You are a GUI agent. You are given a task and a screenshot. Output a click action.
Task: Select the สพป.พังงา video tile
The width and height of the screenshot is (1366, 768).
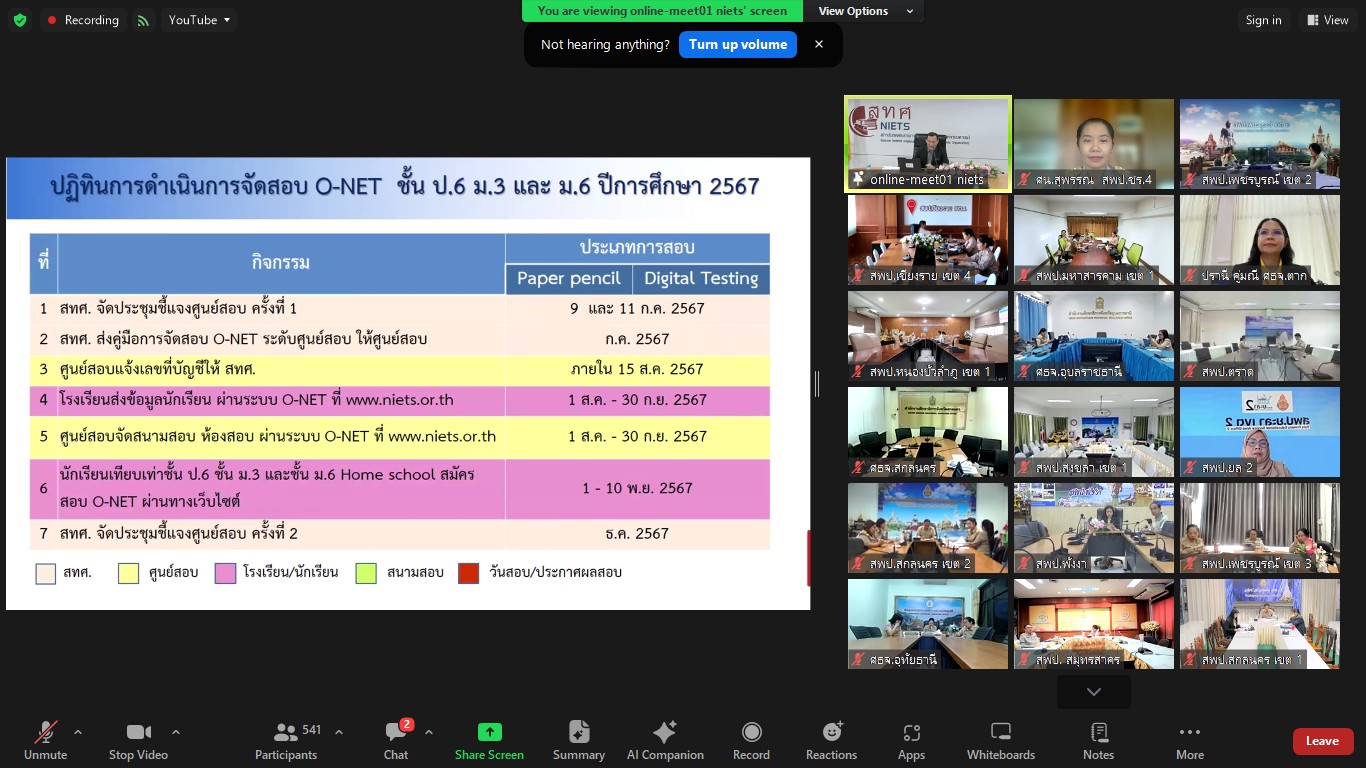point(1094,528)
